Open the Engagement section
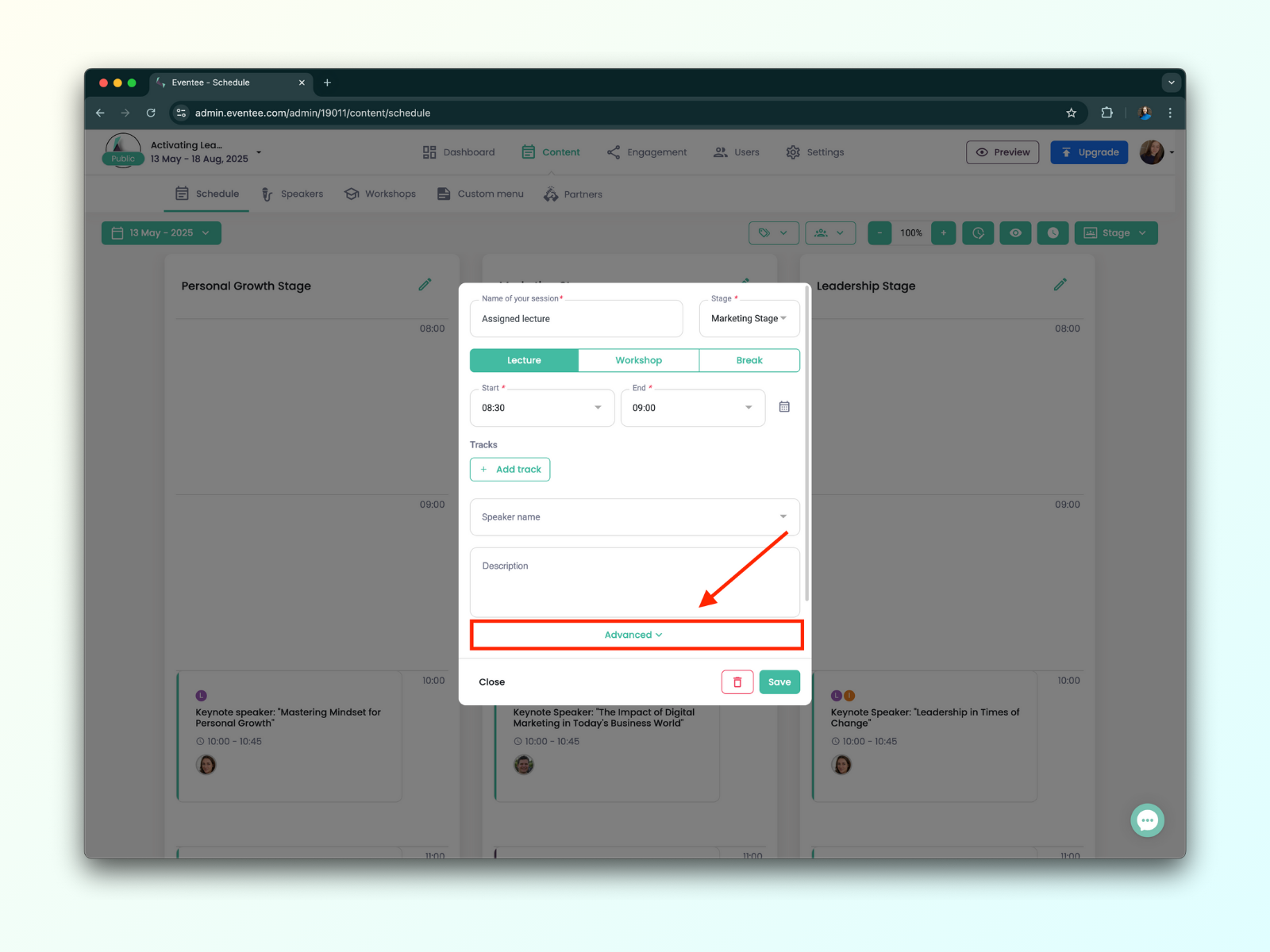The width and height of the screenshot is (1270, 952). 647,152
